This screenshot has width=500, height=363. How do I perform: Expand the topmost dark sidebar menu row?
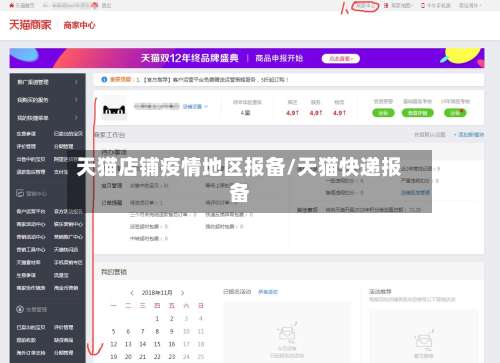48,82
